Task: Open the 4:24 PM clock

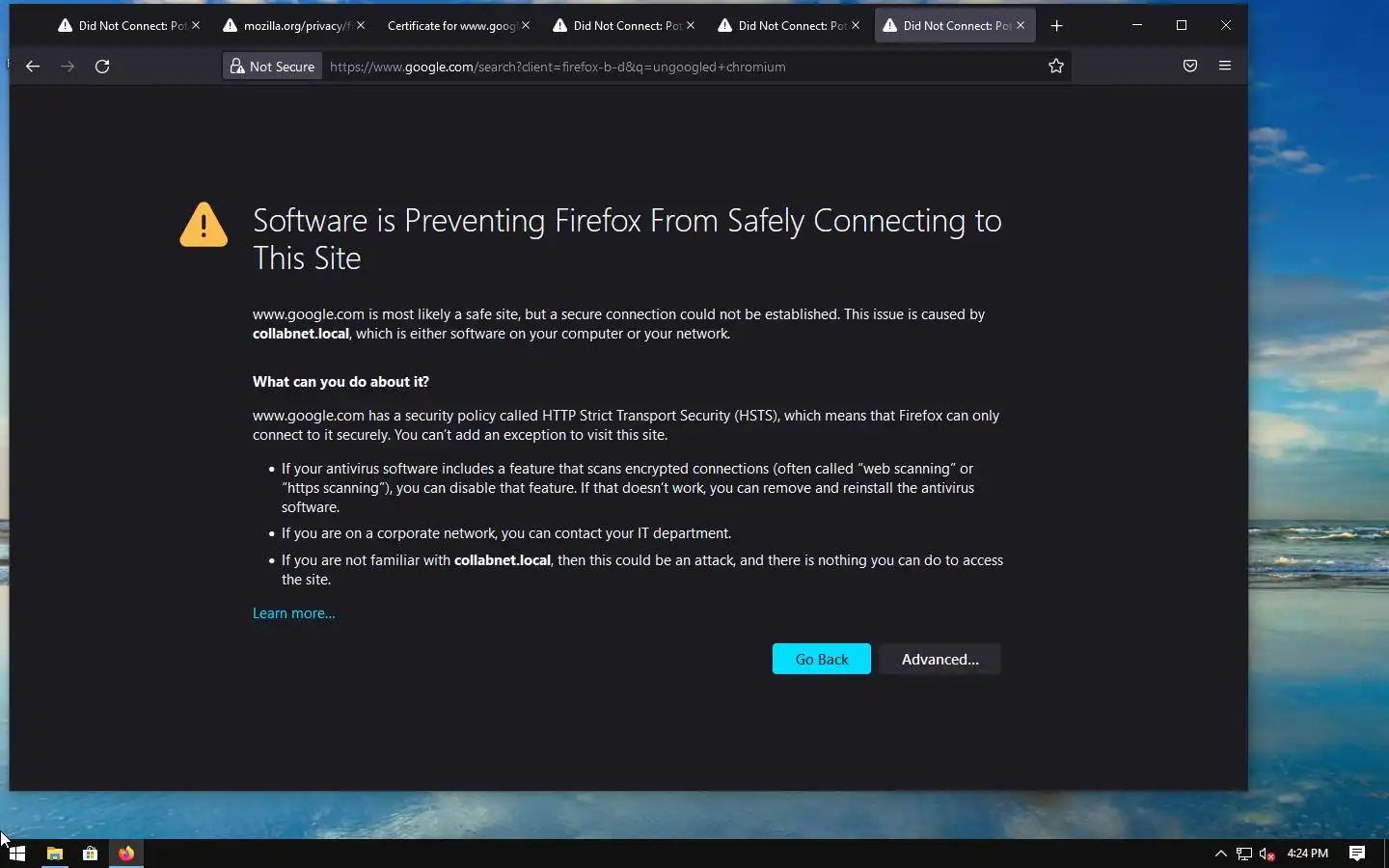Action: point(1308,854)
